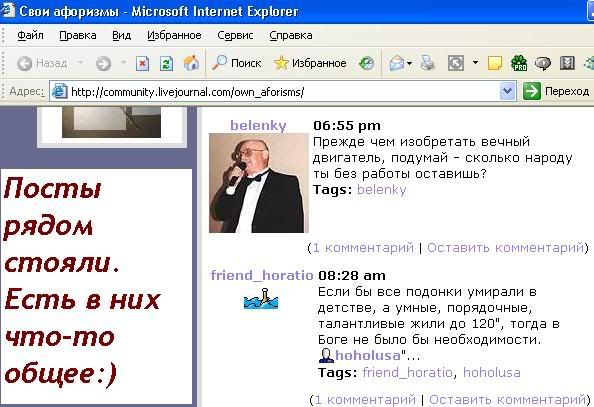Screen dimensions: 594x407
Task: Open 1 комментарий under belenky post
Action: click(x=363, y=248)
